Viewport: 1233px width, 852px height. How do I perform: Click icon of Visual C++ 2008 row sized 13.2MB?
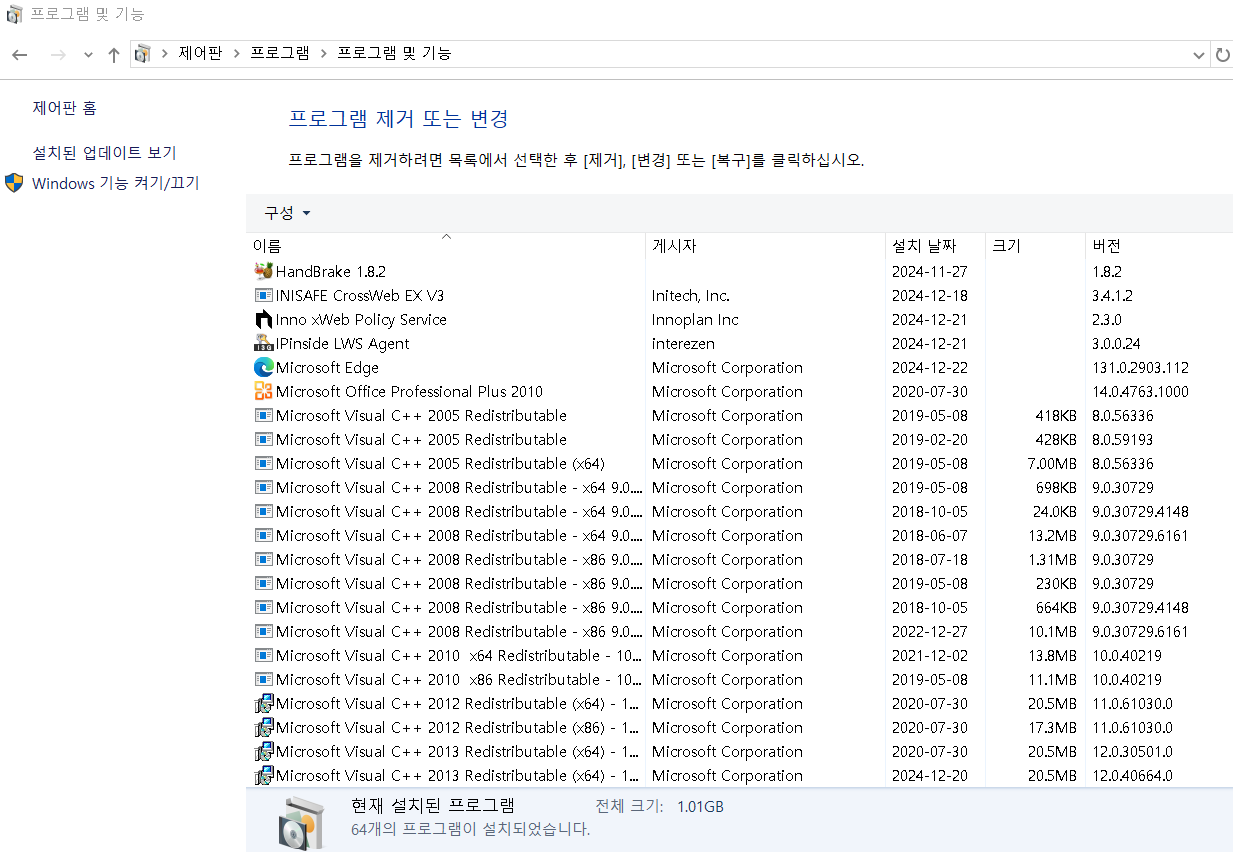[x=264, y=535]
